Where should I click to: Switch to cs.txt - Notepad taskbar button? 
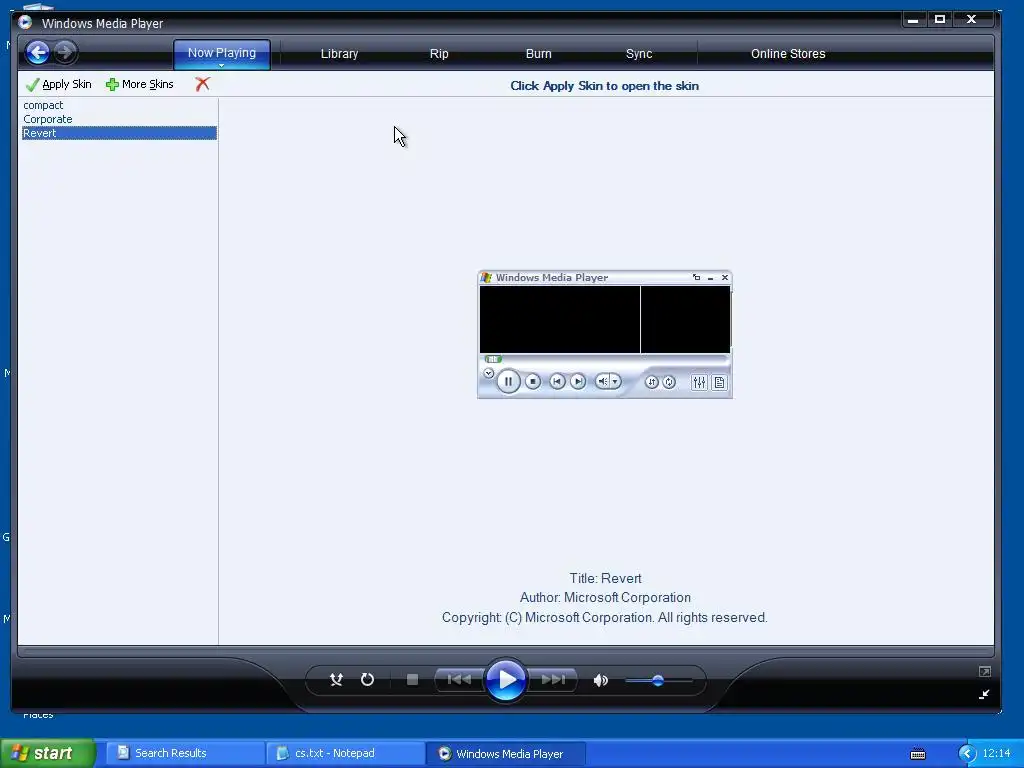[x=345, y=753]
